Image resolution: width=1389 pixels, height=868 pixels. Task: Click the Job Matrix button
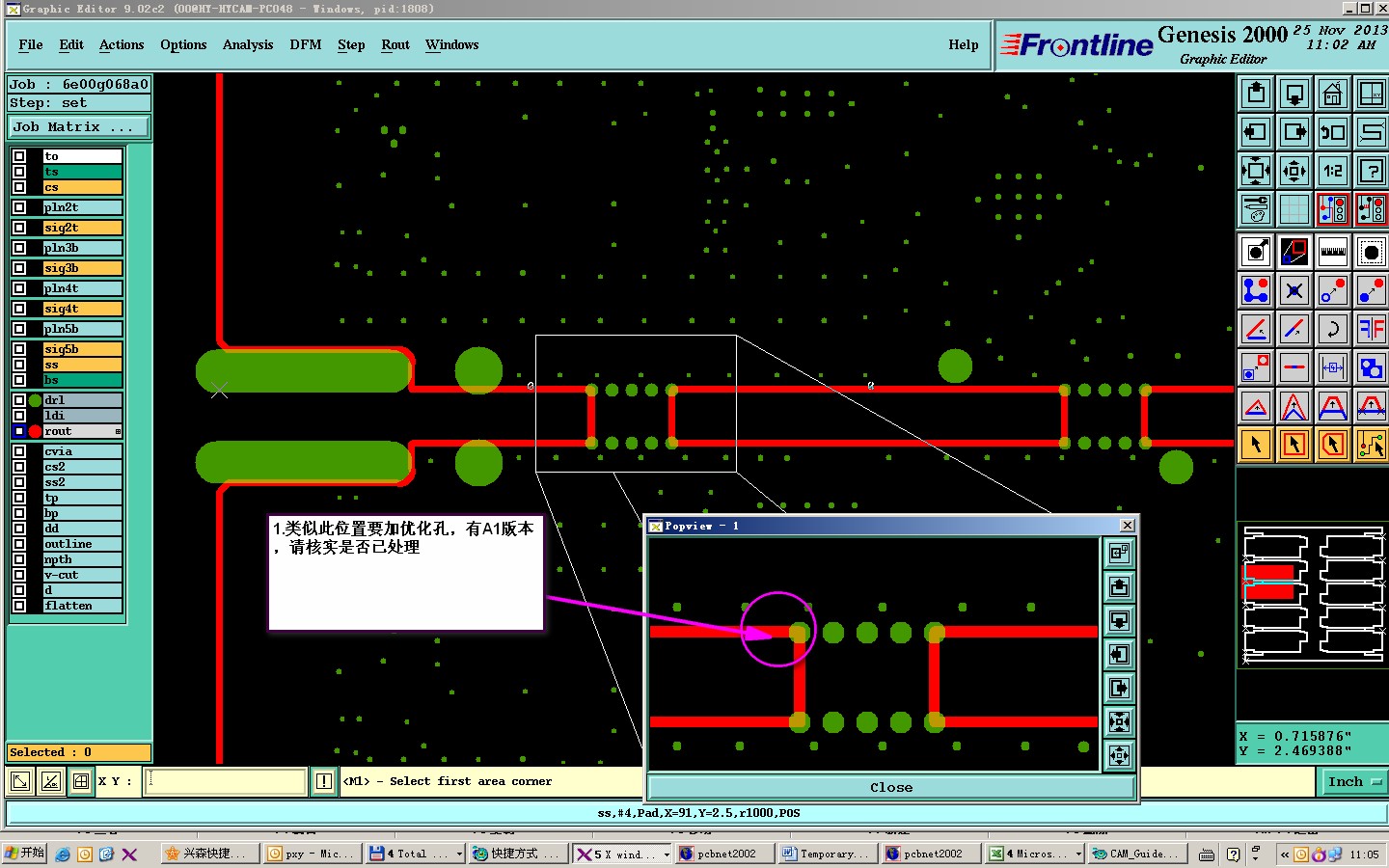(79, 127)
